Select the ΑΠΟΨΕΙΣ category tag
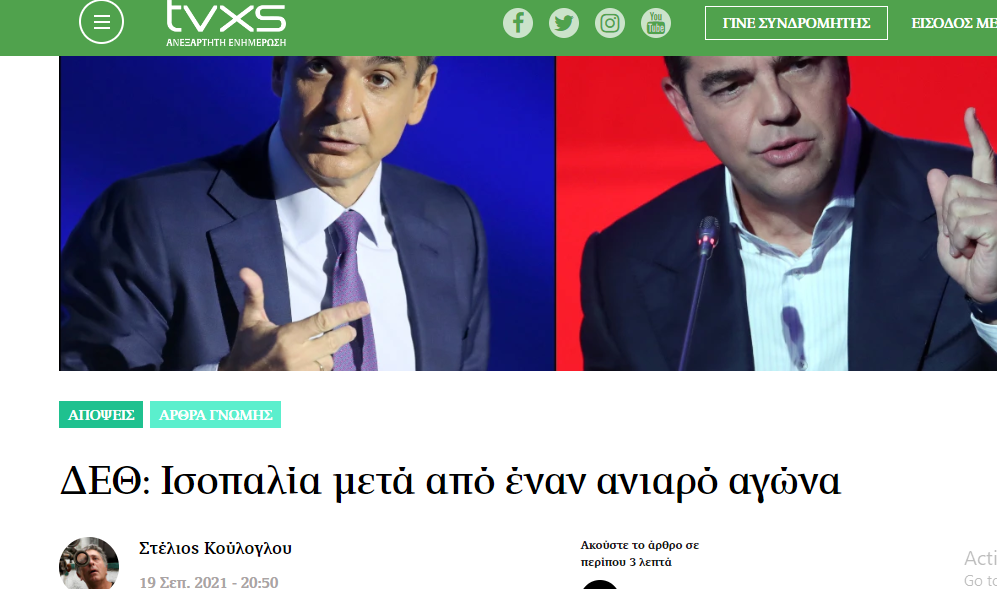Screen dimensions: 997x589 (x=101, y=415)
